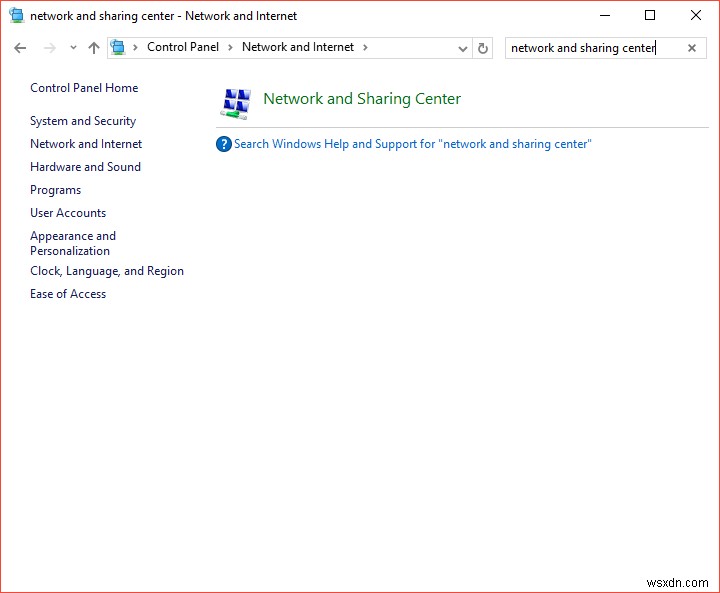
Task: Click the Forward arrow button
Action: 50,48
